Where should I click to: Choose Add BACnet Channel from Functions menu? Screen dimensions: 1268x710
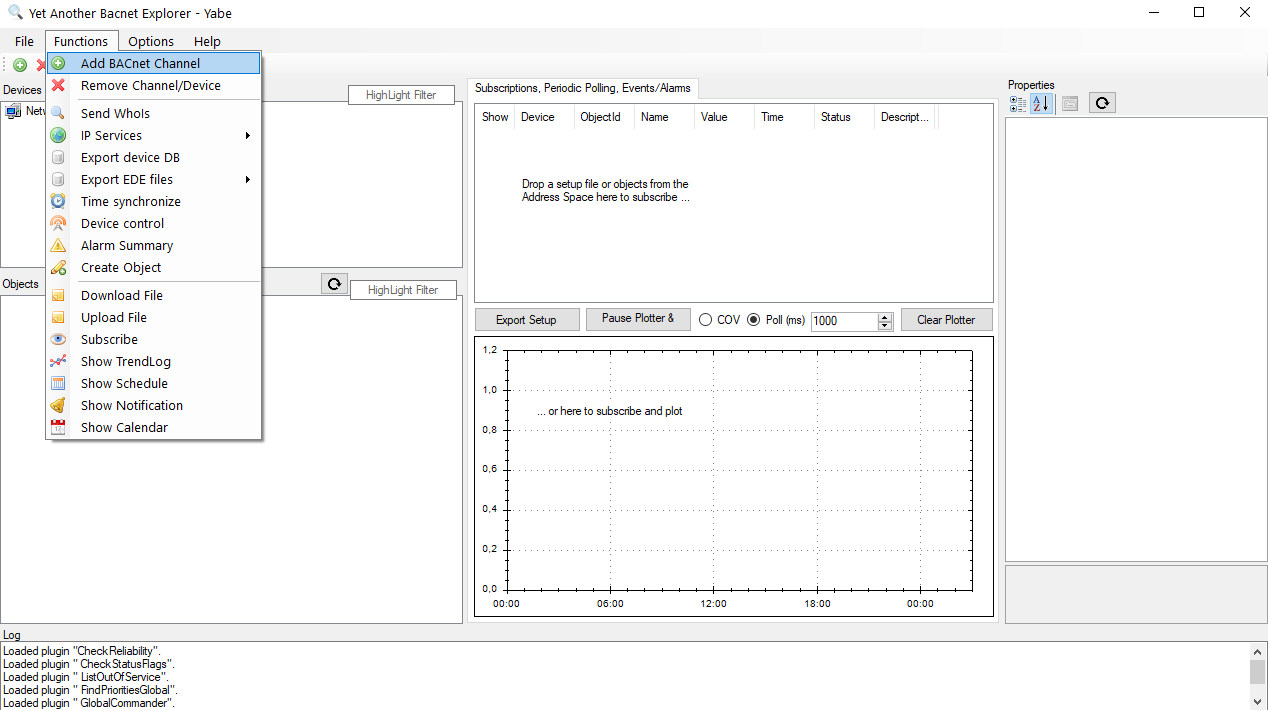[x=154, y=63]
